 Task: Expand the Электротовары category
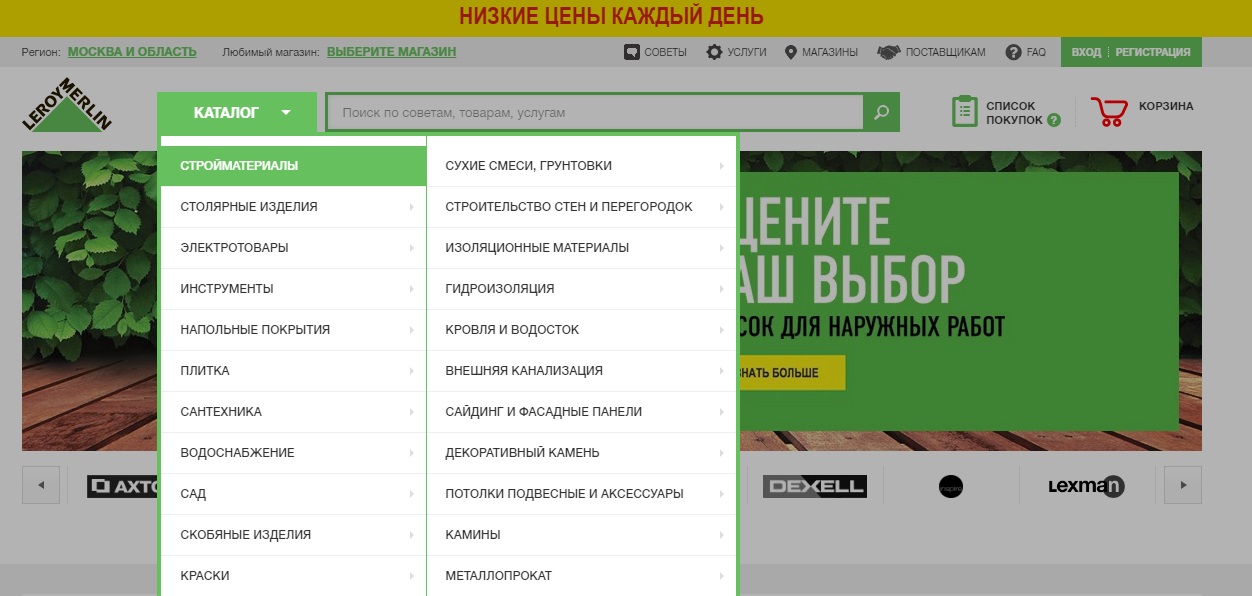(x=292, y=248)
